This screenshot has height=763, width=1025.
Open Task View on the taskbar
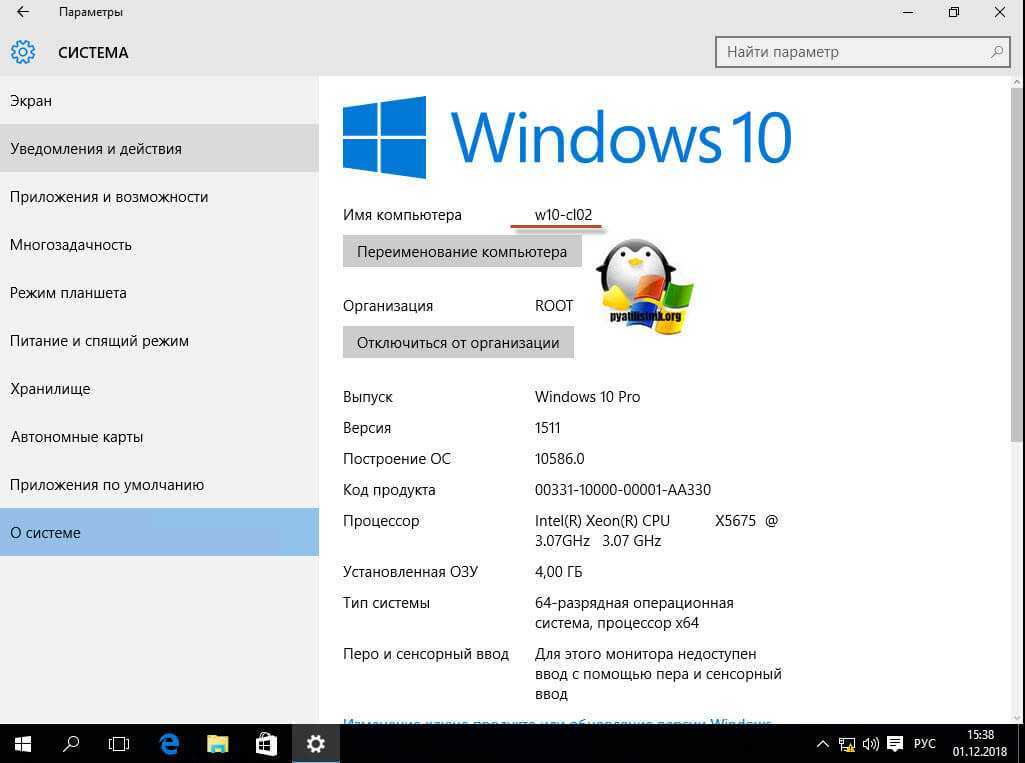119,743
